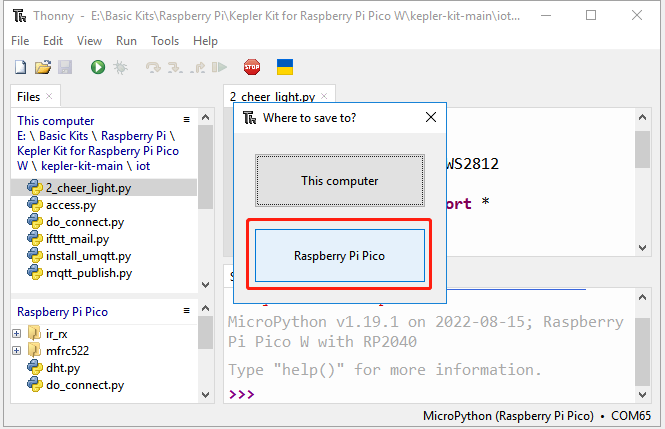Open Basic Kits path segment link
This screenshot has height=429, width=665.
click(x=64, y=136)
